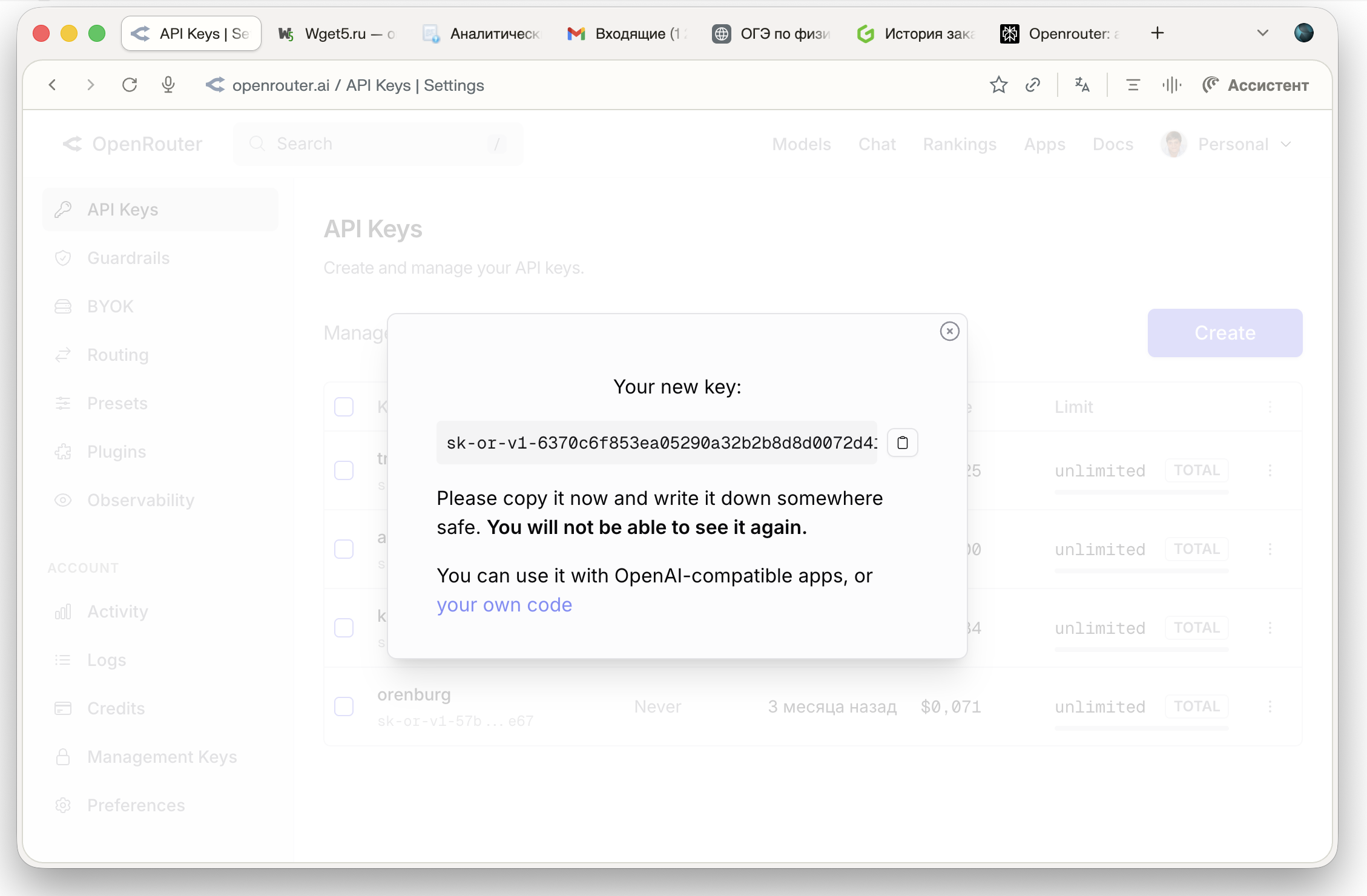The width and height of the screenshot is (1367, 896).
Task: Open the Rankings page
Action: [960, 144]
